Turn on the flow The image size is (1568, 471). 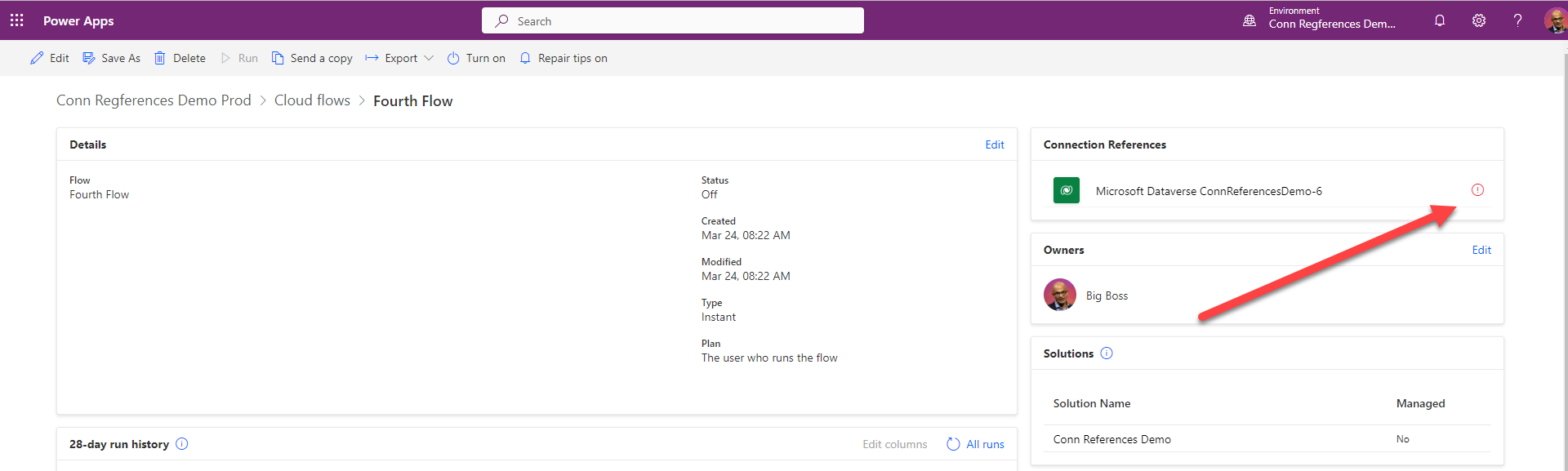(x=476, y=58)
